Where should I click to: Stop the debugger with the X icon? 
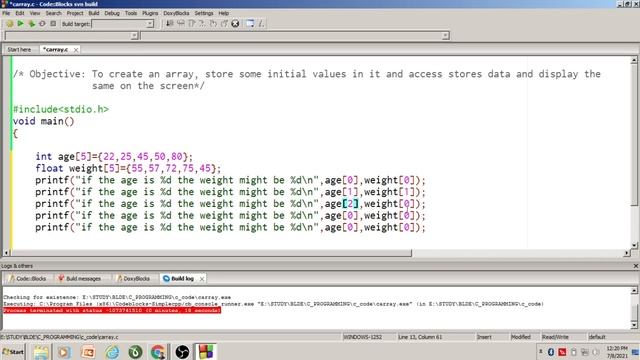(x=235, y=24)
